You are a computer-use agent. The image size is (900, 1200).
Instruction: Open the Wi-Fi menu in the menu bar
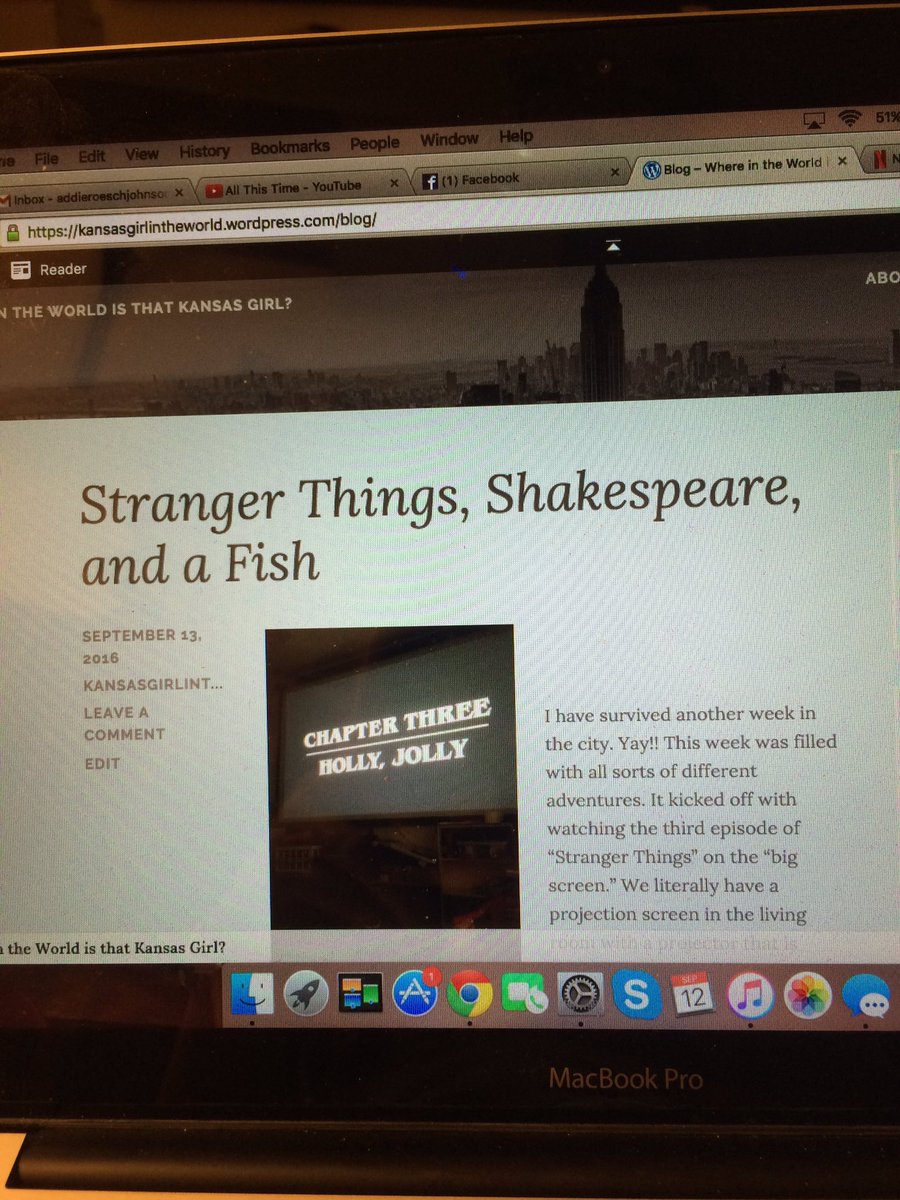(847, 116)
